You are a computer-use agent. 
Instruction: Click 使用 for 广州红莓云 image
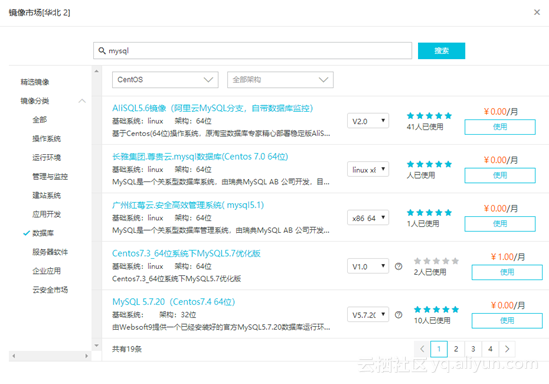point(500,224)
